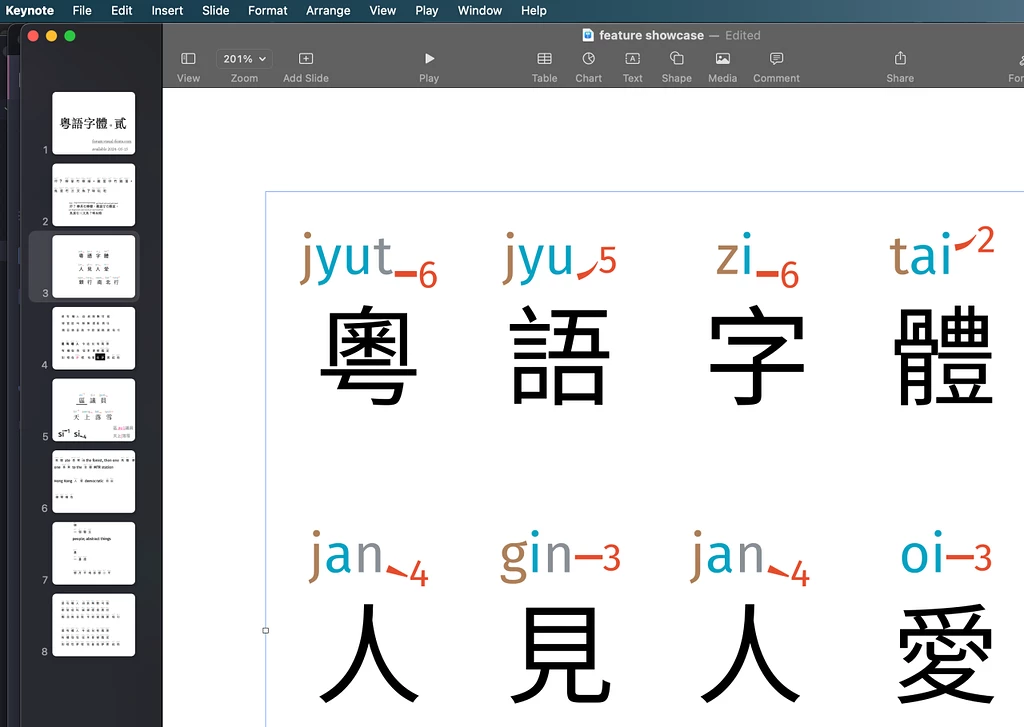The height and width of the screenshot is (727, 1024).
Task: Open the Keynote application menu
Action: point(29,10)
